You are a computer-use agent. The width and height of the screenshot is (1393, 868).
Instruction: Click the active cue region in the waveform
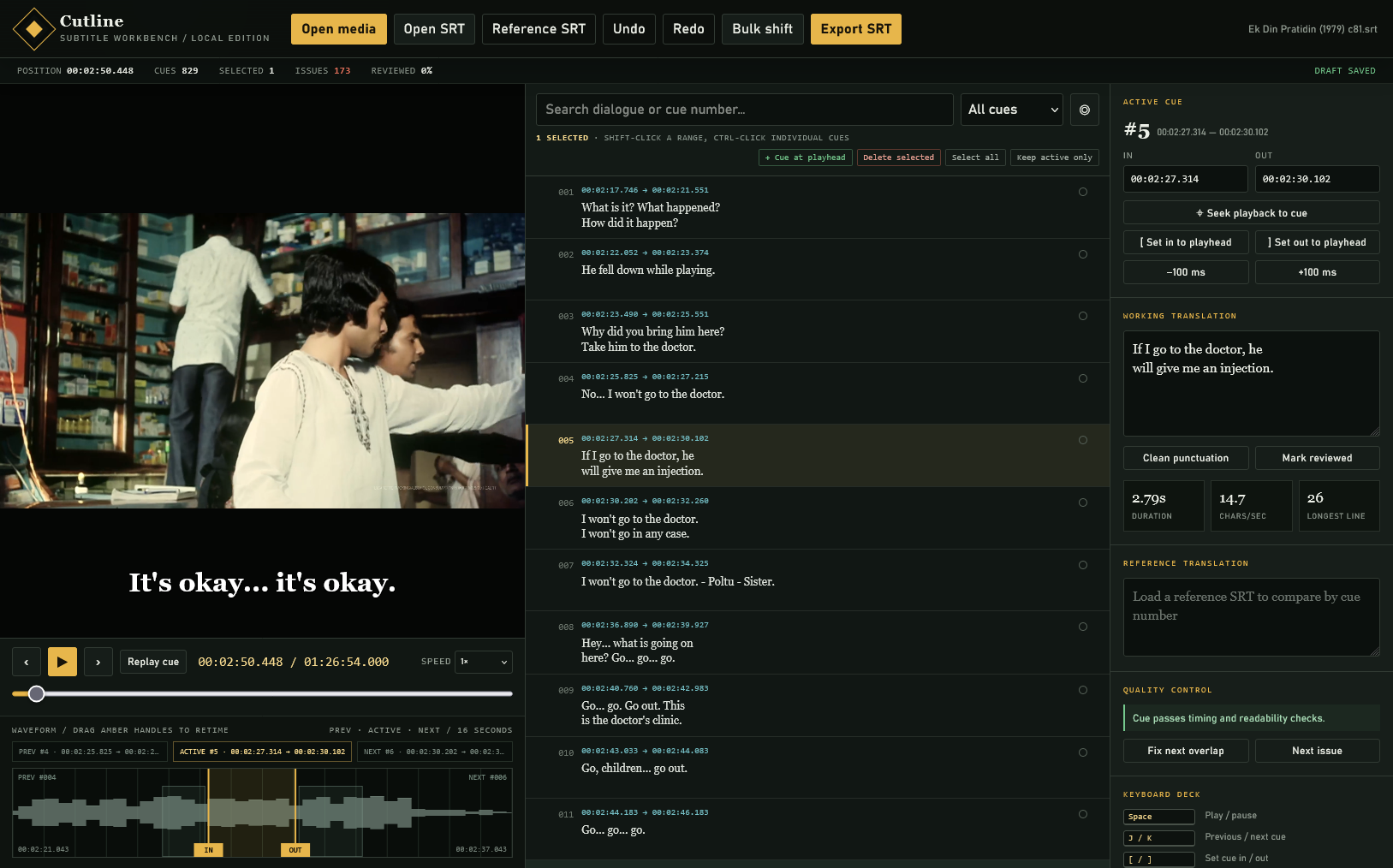[x=252, y=812]
